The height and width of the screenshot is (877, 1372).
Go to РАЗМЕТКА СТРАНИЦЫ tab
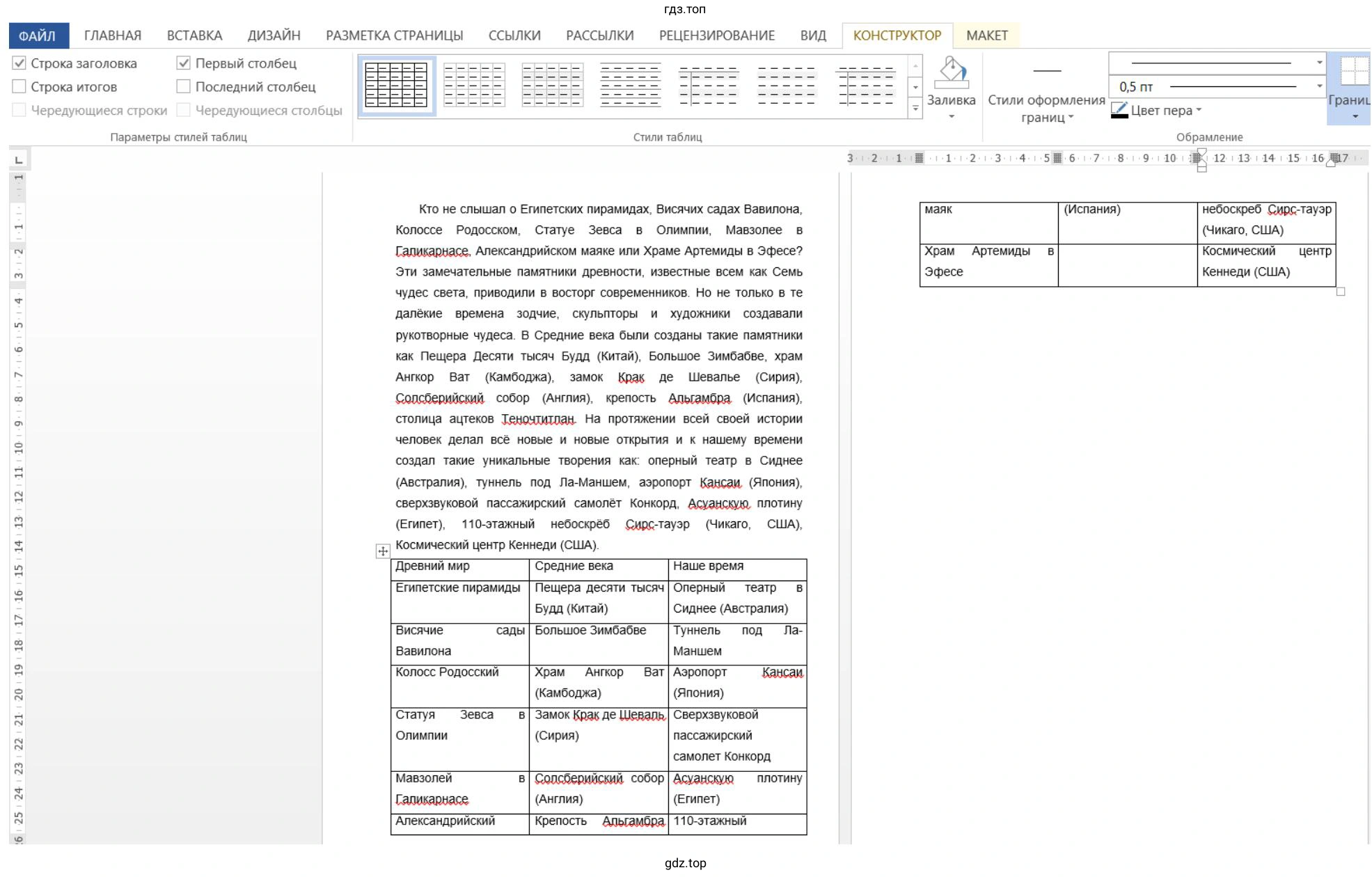point(394,35)
